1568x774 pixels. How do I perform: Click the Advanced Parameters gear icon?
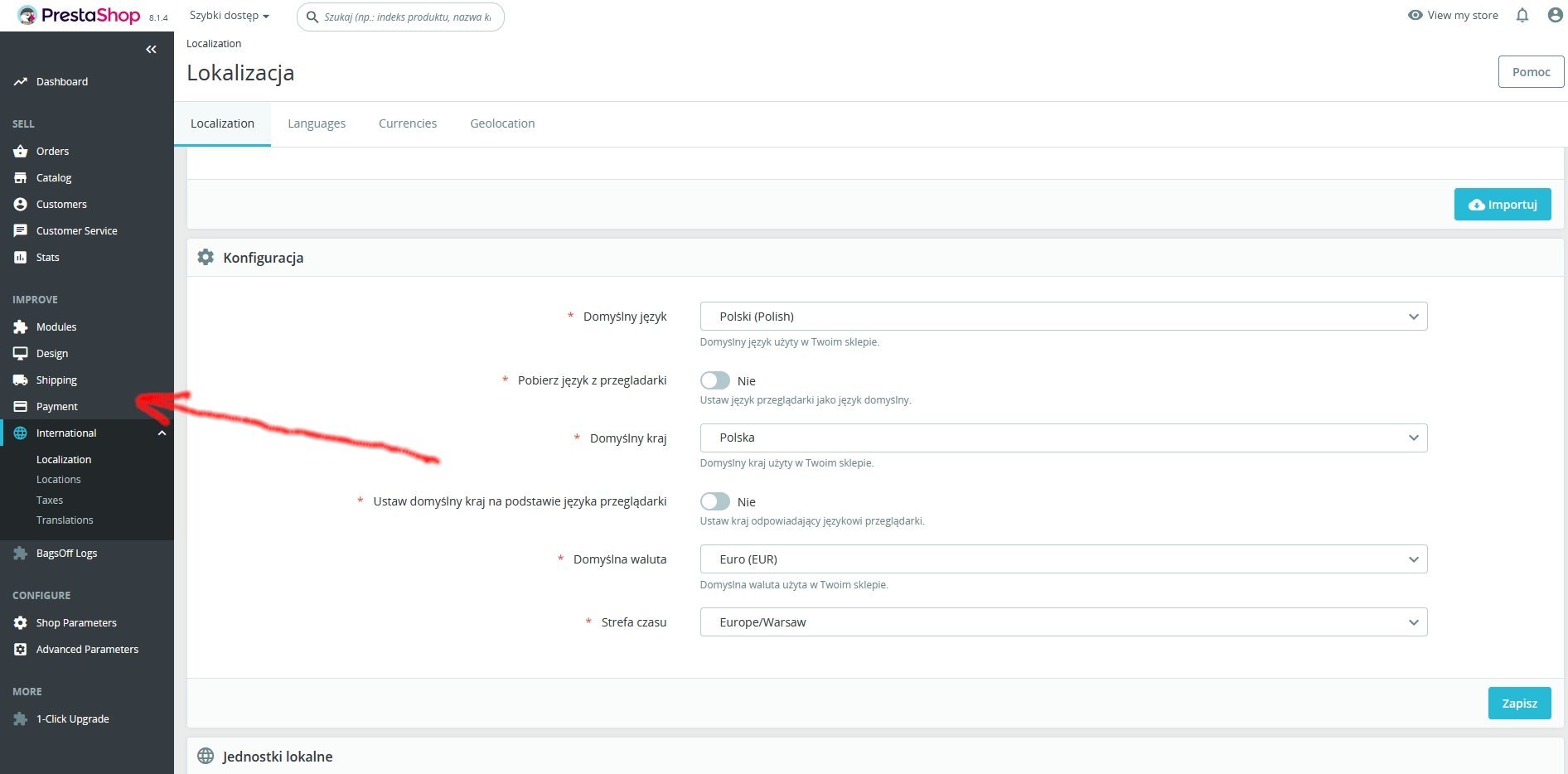click(21, 650)
